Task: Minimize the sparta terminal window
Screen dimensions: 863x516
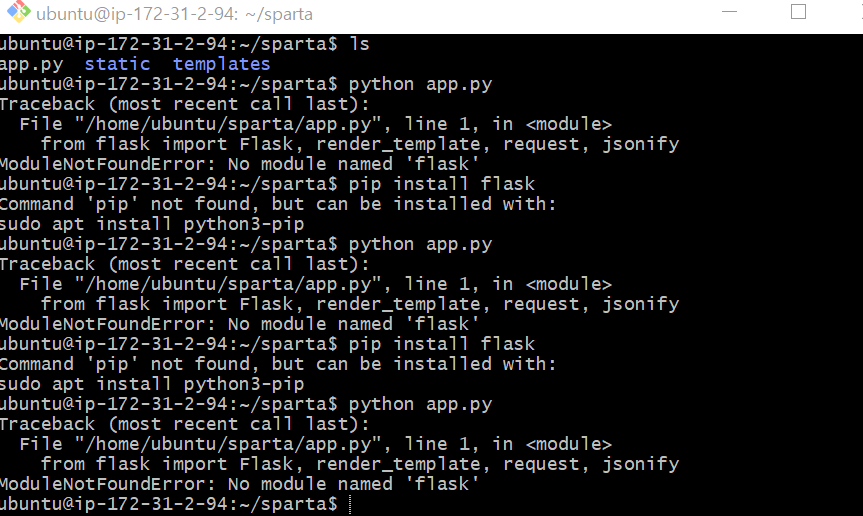Action: [x=729, y=12]
